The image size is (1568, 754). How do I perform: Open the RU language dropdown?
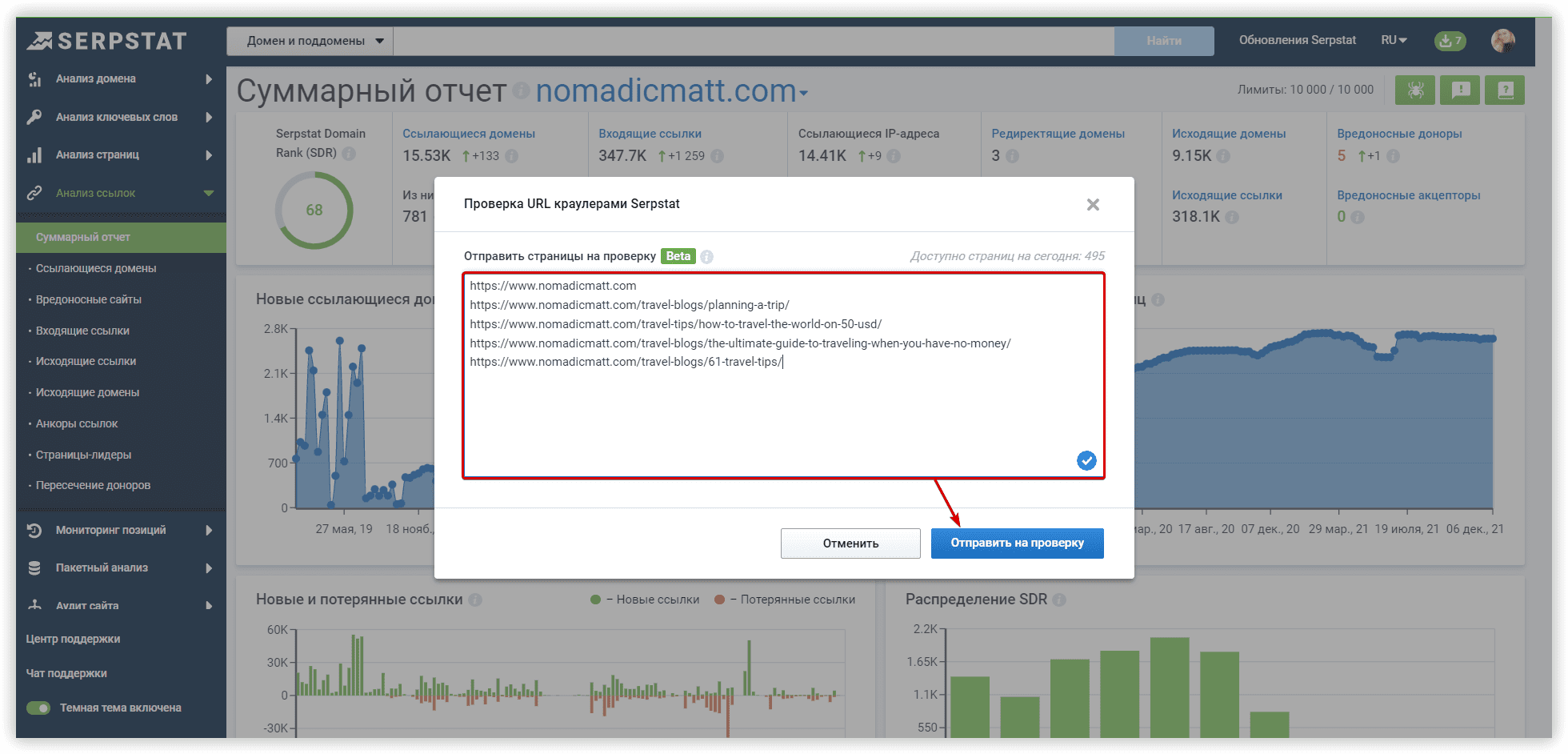[x=1394, y=40]
